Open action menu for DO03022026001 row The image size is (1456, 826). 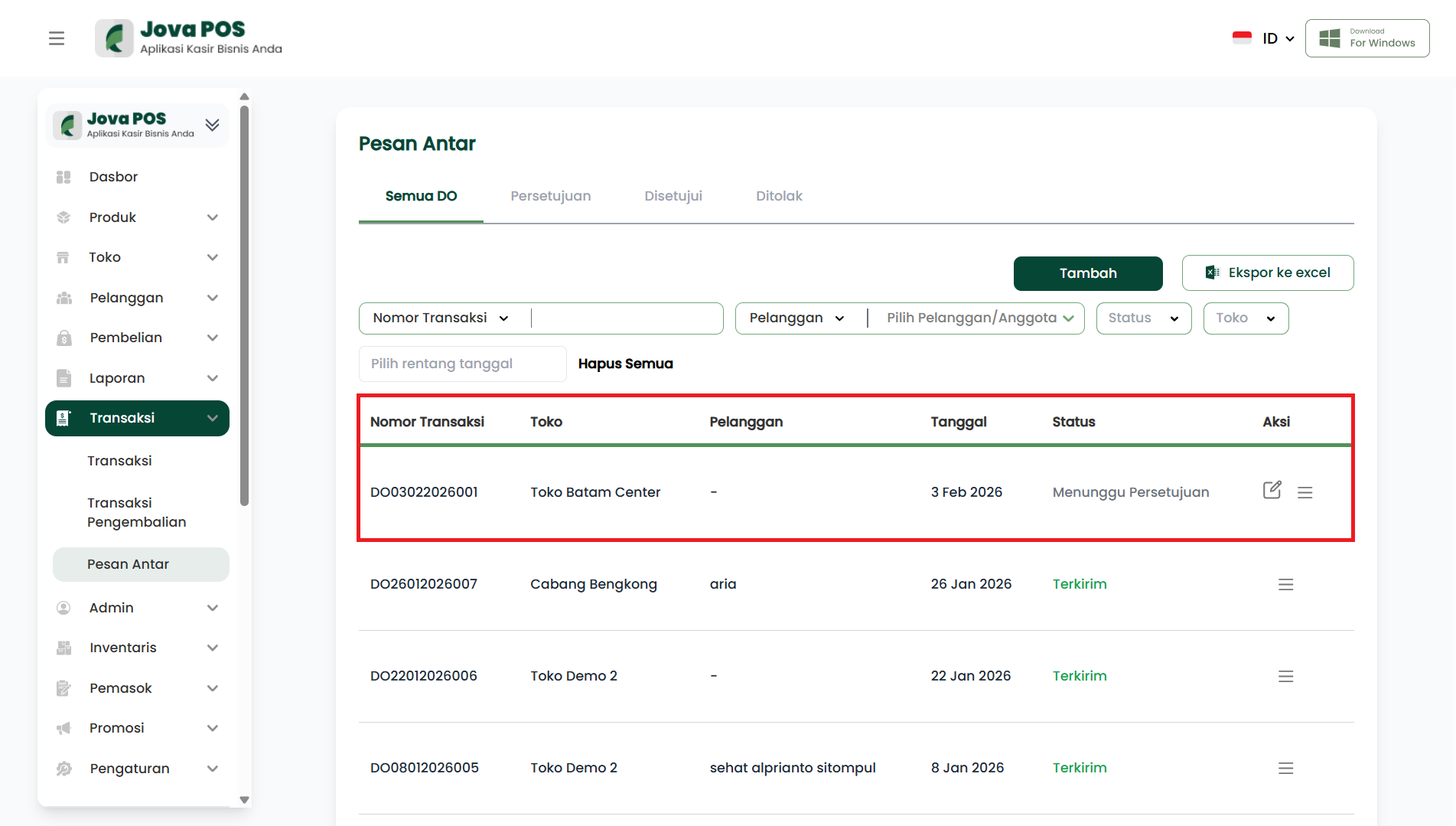1305,492
